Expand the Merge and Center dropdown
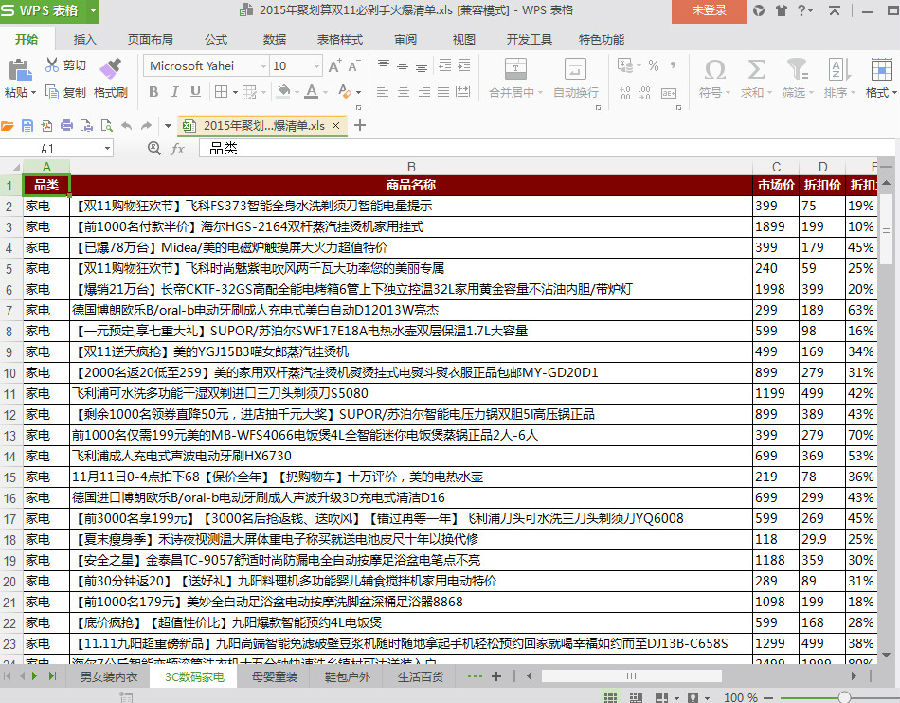The image size is (900, 703). point(540,92)
